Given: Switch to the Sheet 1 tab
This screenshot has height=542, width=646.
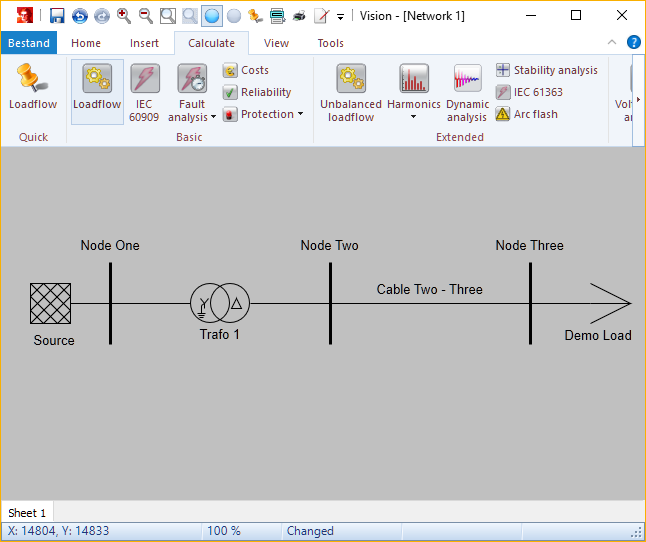Looking at the screenshot, I should (27, 513).
